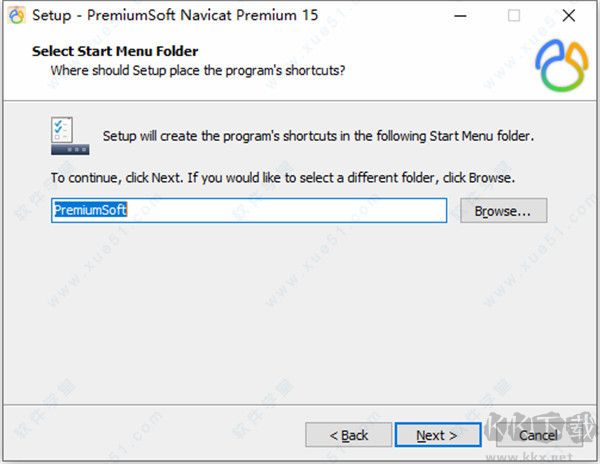Click the window title 'Setup - PremiumSoft Navicat Premium 15'

tap(168, 16)
